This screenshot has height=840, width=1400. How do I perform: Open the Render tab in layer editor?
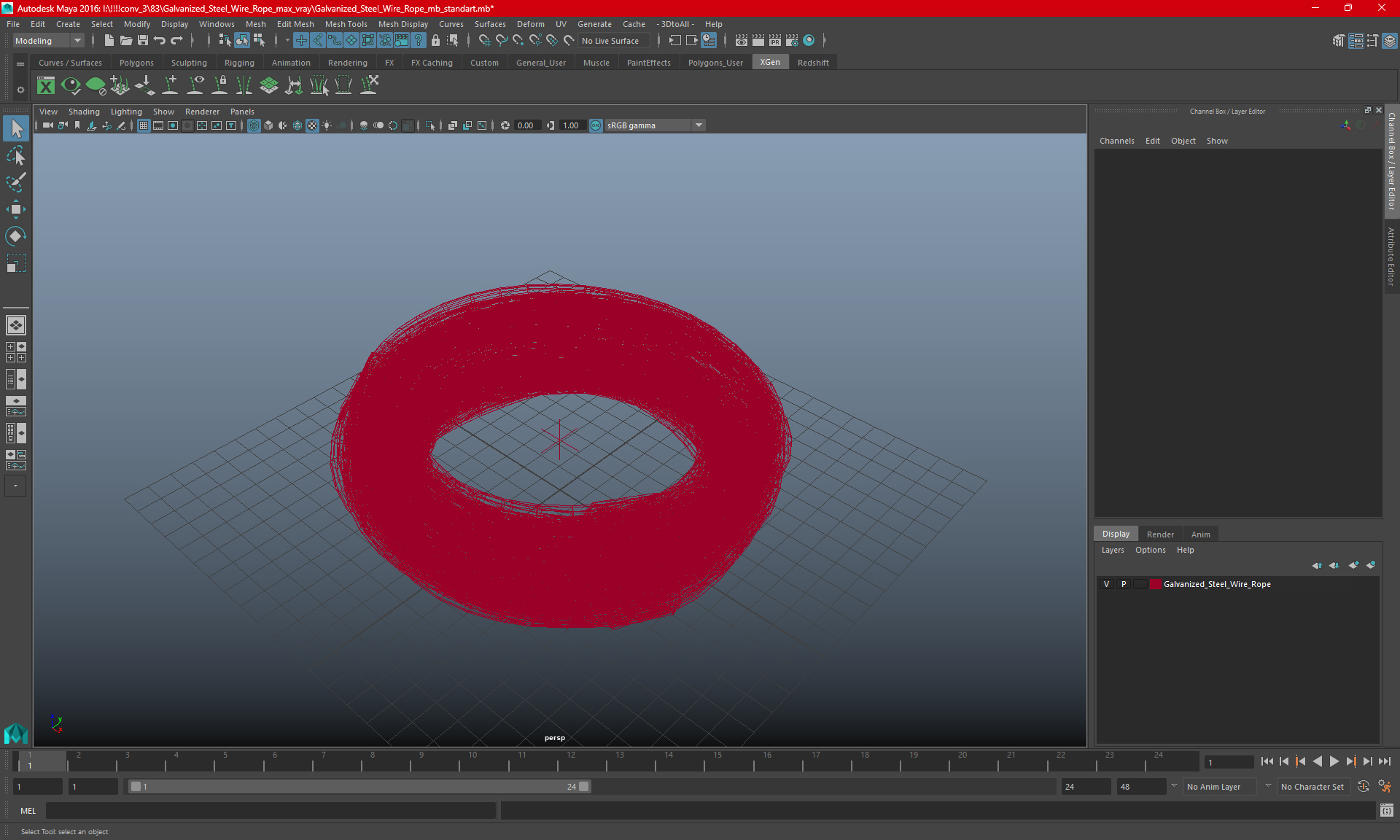[x=1160, y=534]
